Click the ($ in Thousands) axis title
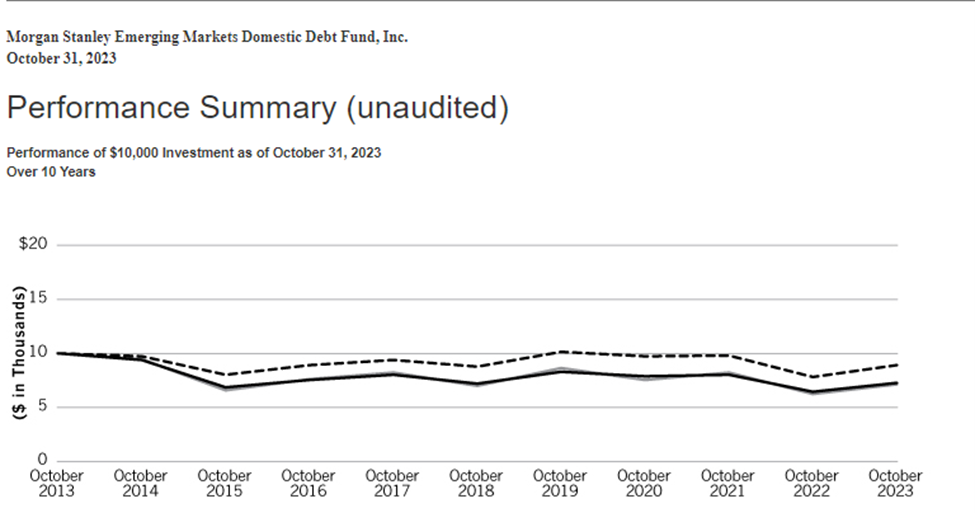Image resolution: width=975 pixels, height=513 pixels. tap(19, 354)
